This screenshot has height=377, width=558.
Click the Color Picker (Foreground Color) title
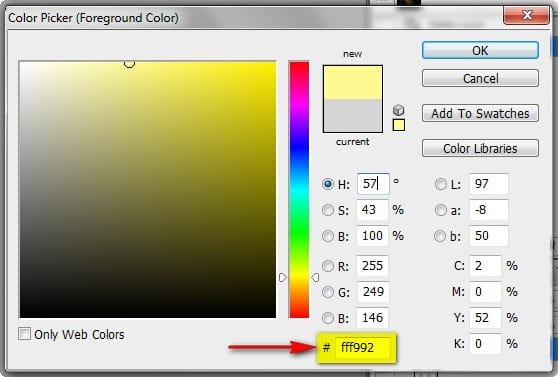(93, 18)
